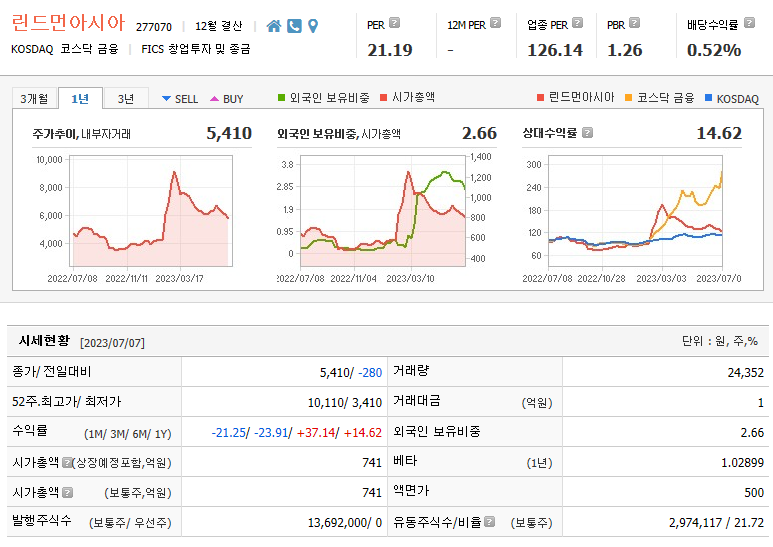This screenshot has height=547, width=773.
Task: Switch chart to 3년 tab
Action: 126,99
